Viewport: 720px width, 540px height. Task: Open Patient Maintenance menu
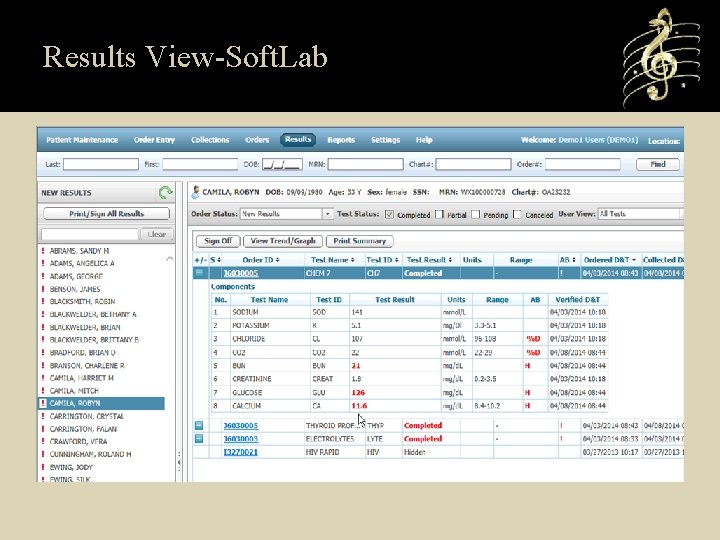point(82,140)
